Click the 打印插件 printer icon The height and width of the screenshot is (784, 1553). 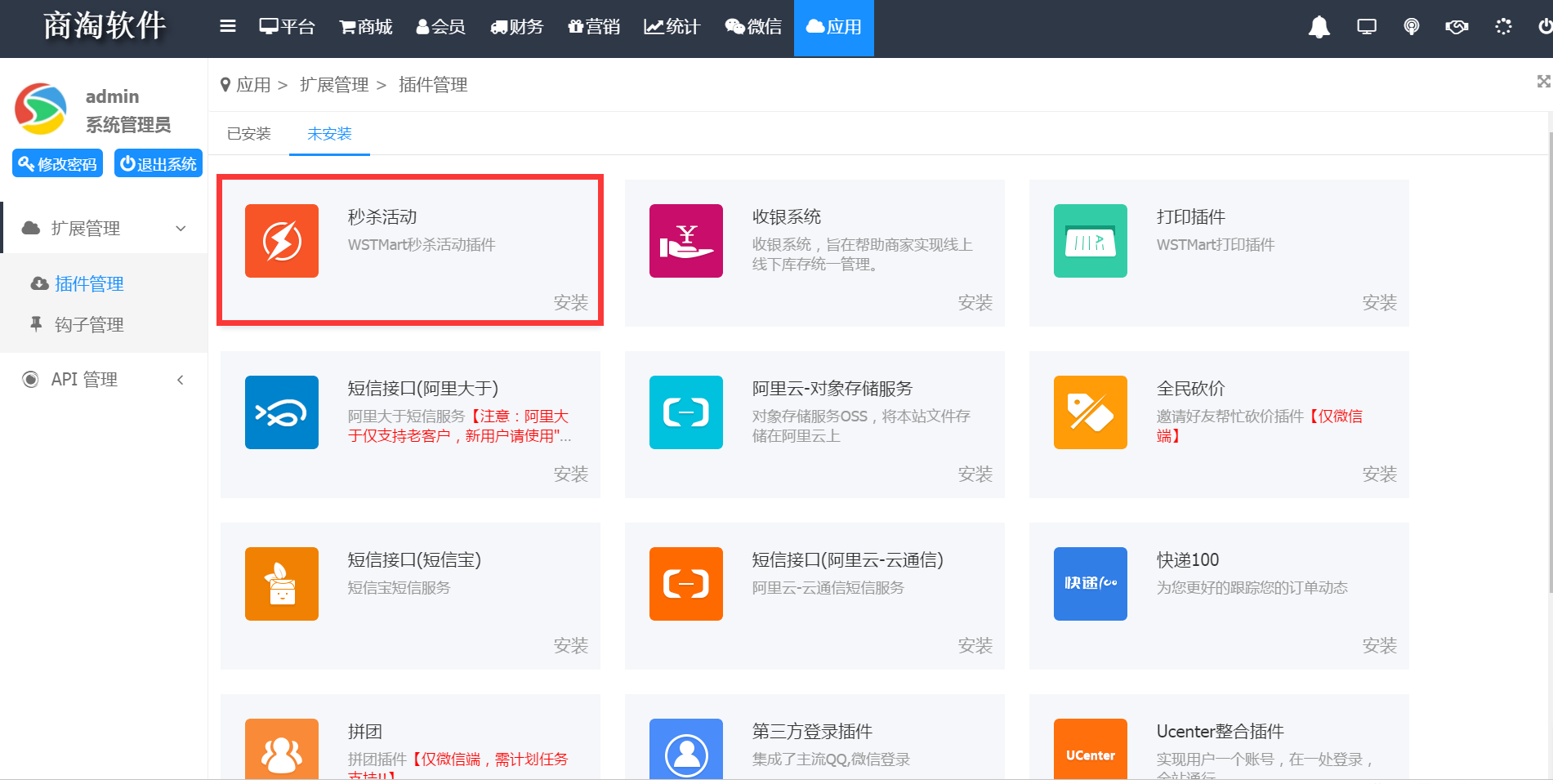[x=1091, y=241]
